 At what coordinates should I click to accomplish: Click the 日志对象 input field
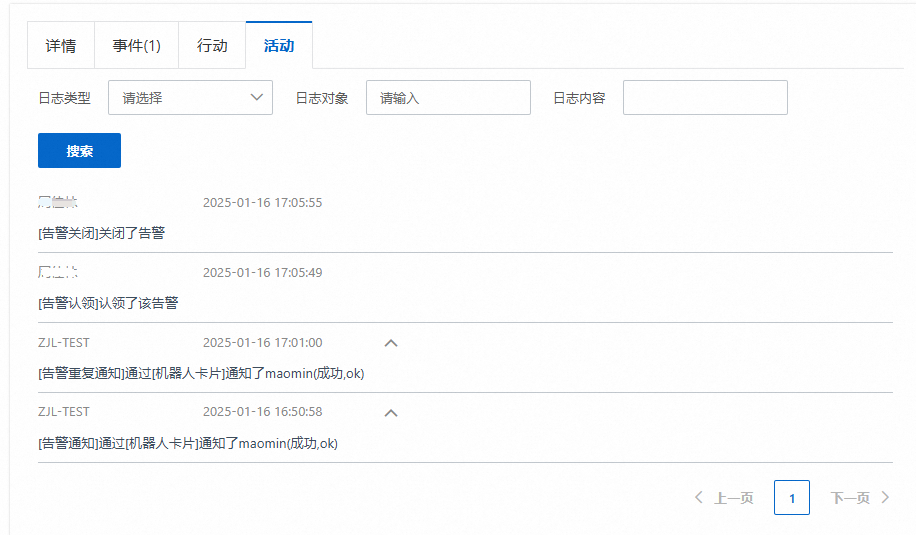[x=448, y=98]
